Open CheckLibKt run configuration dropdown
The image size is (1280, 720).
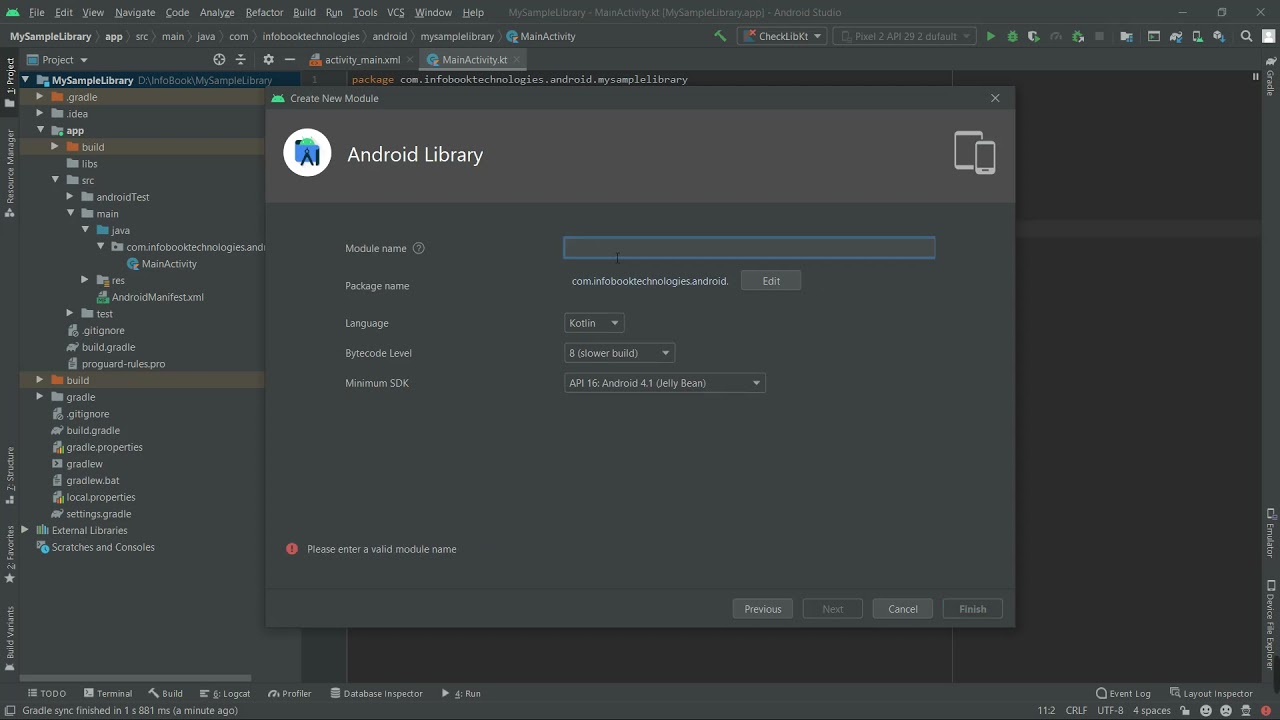pos(783,36)
